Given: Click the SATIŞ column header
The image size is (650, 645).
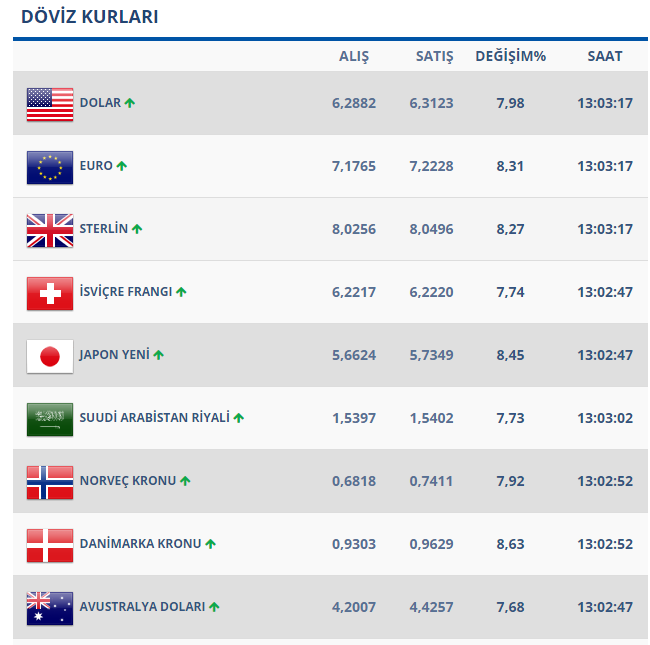Looking at the screenshot, I should [434, 57].
